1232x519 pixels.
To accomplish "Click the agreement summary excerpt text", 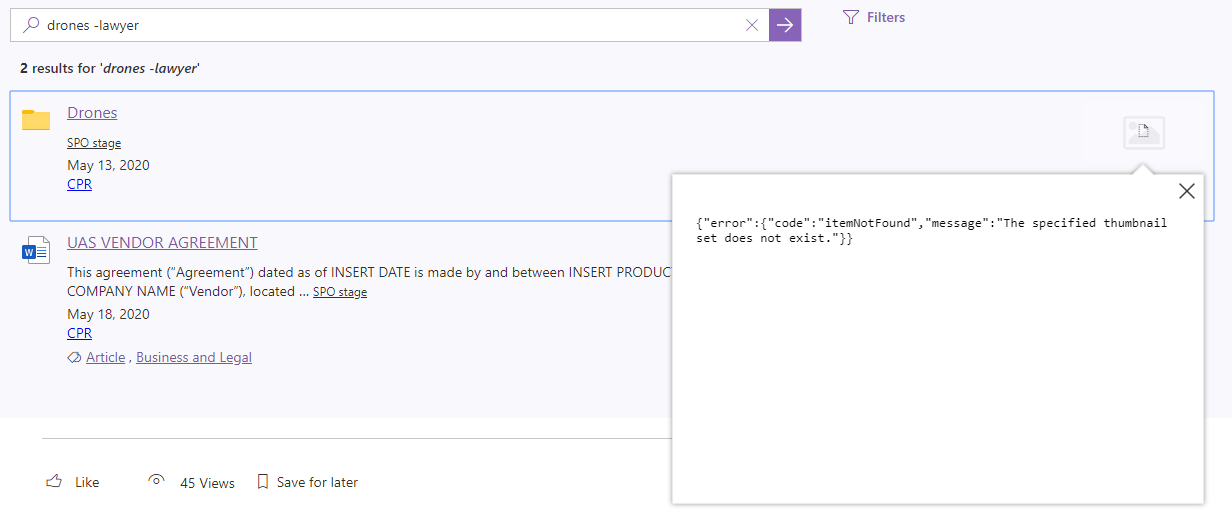I will click(370, 282).
